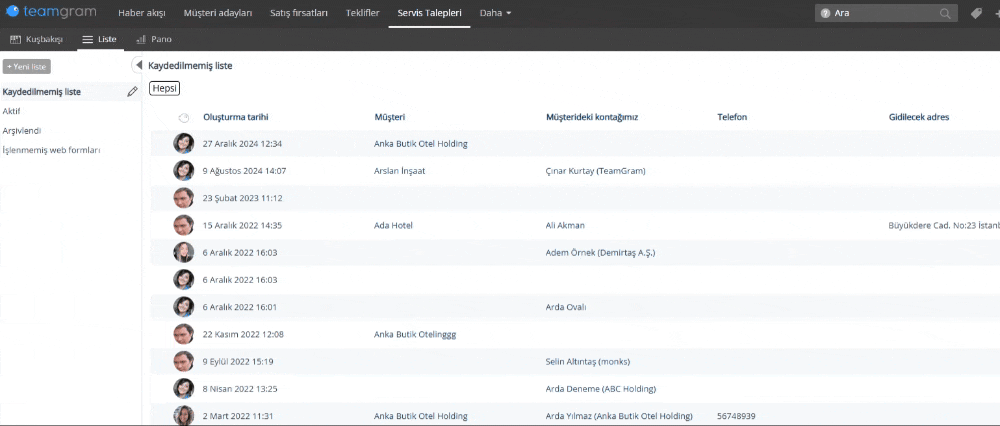Click date 9 Ağustos 2024 14:07

[x=244, y=171]
